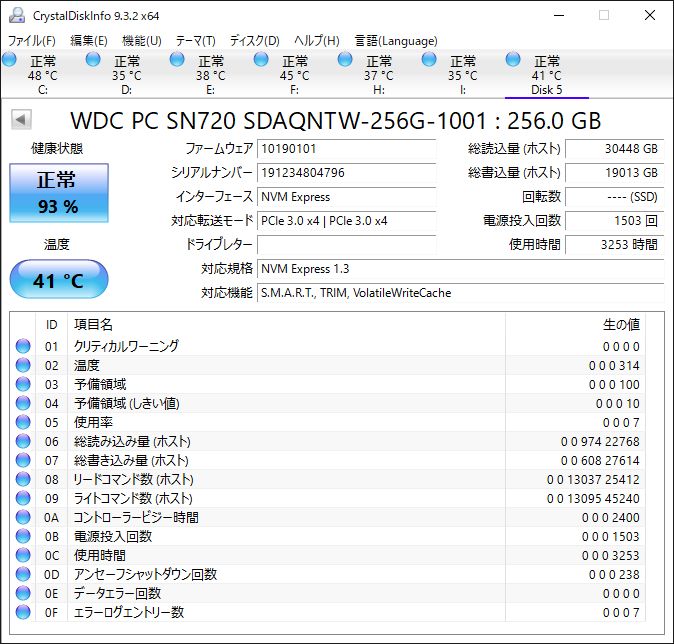Click raw value 0 0 0 238

click(x=614, y=574)
